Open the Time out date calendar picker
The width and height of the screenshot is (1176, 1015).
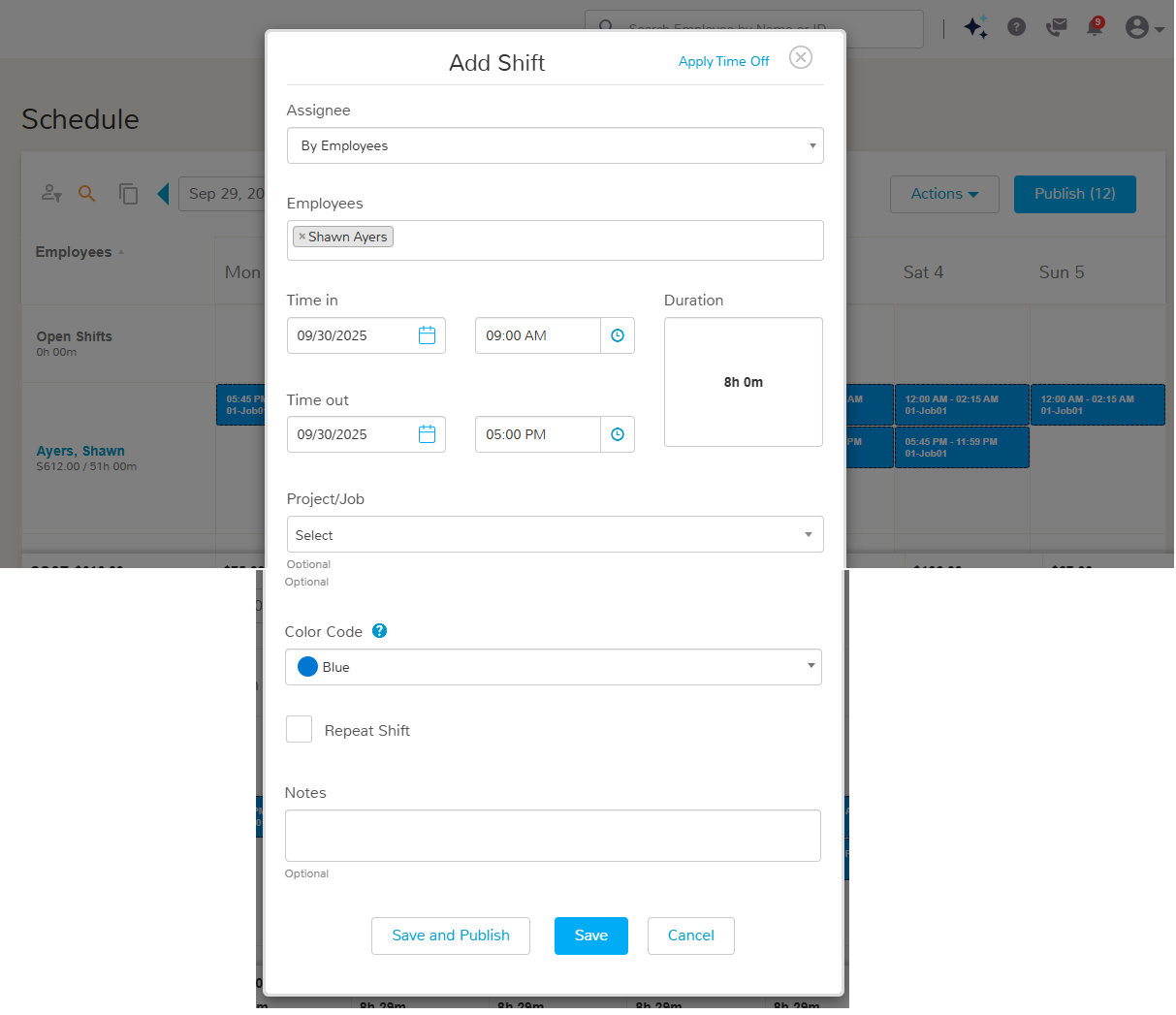(x=427, y=434)
